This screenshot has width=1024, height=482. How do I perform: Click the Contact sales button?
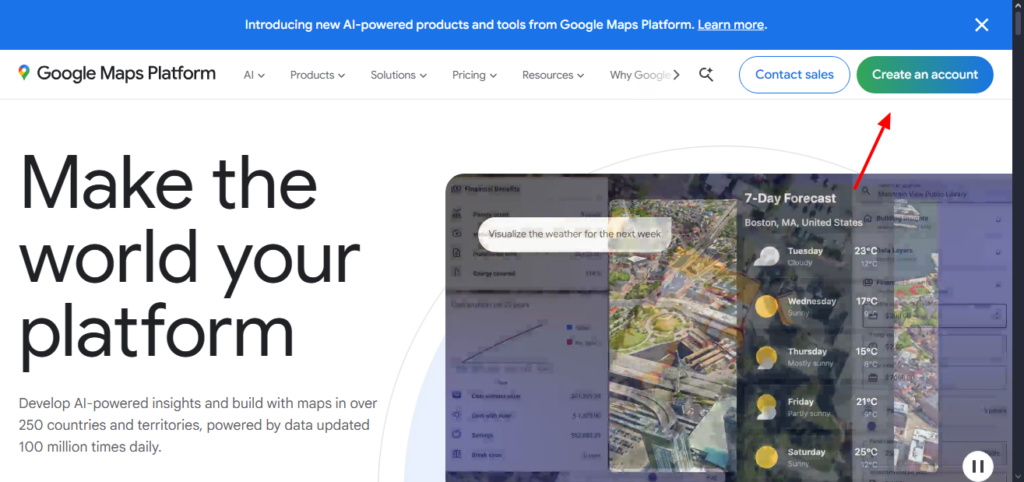tap(794, 75)
